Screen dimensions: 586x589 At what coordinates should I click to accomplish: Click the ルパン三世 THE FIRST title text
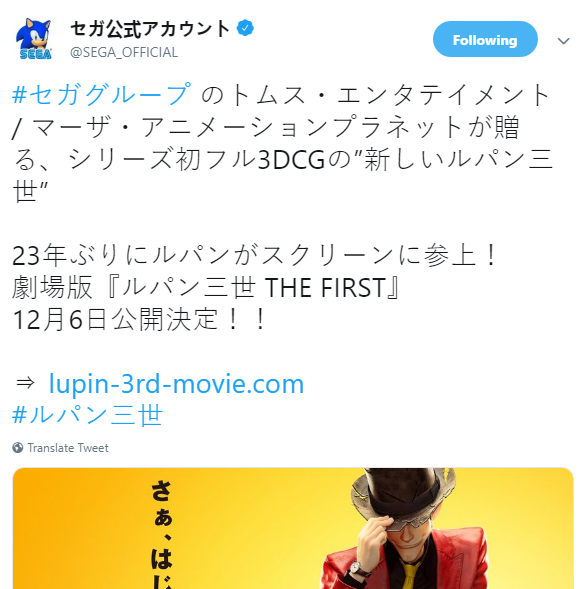click(x=254, y=288)
